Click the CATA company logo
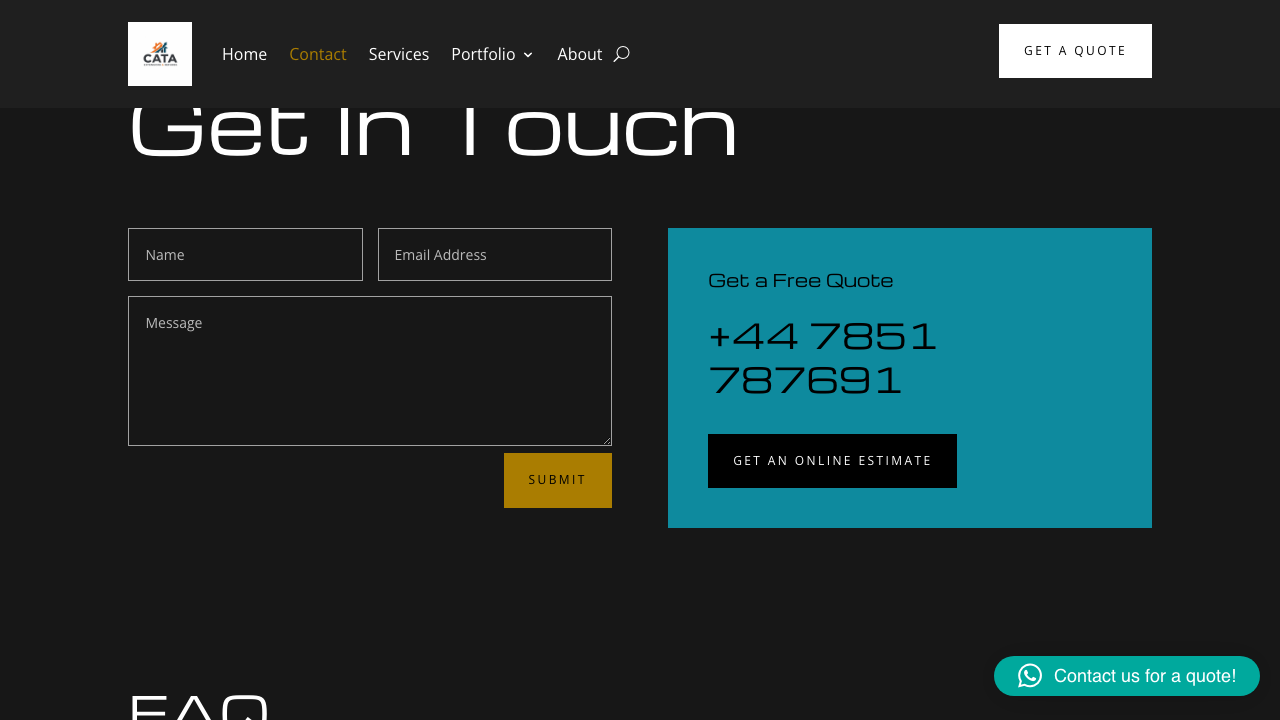This screenshot has width=1280, height=720. (x=159, y=53)
